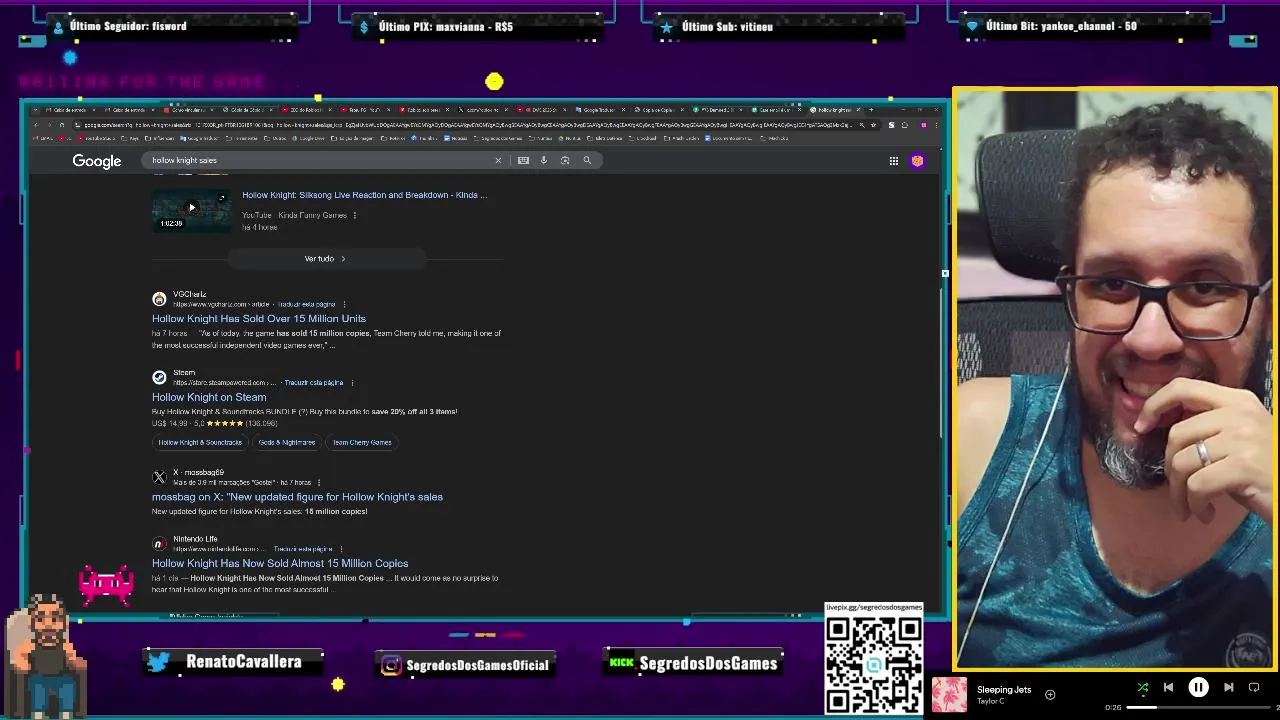Click the 'SegredosDosGames' Kick label
The image size is (1280, 720).
click(x=708, y=663)
